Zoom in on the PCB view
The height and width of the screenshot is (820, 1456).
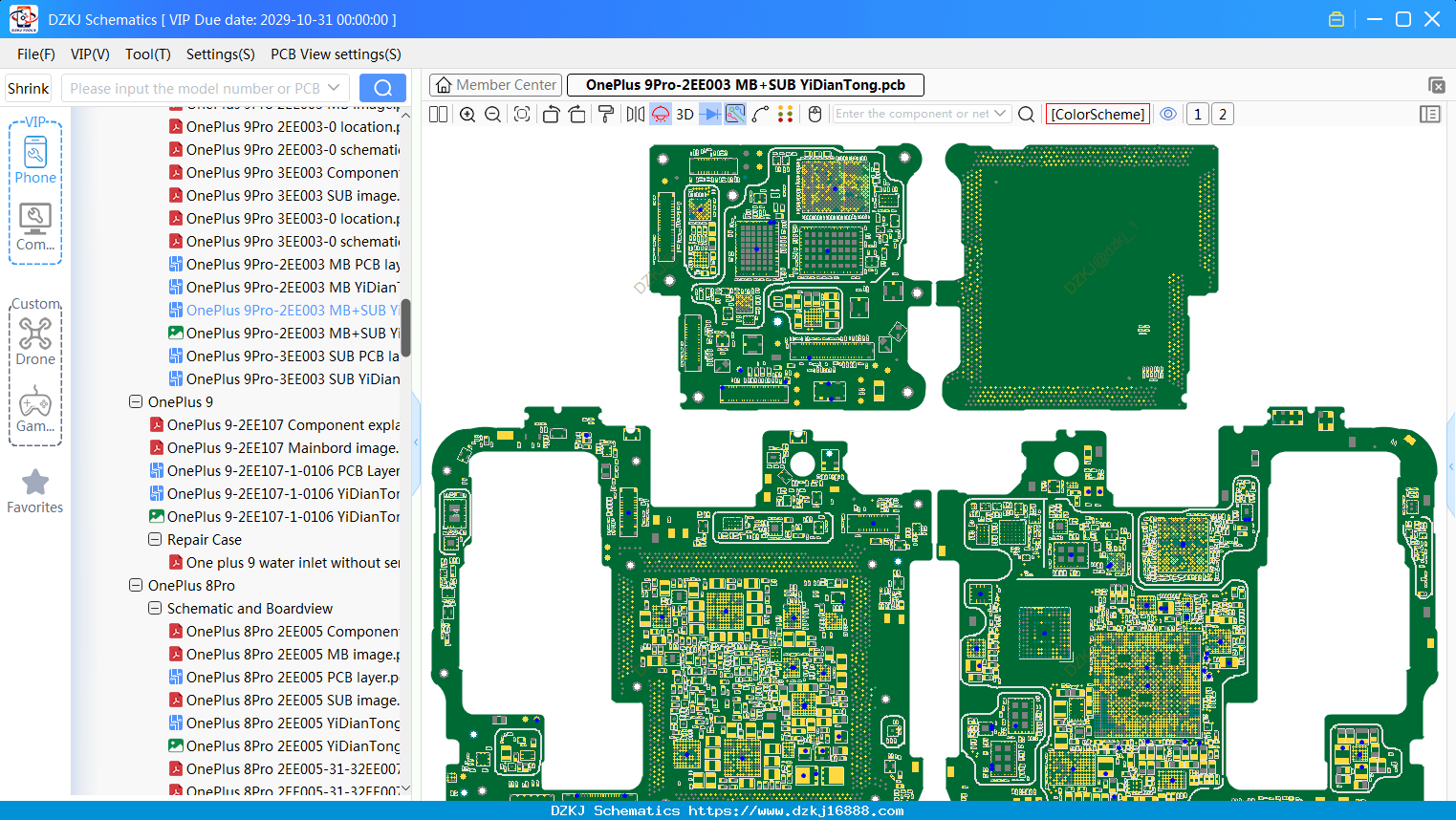[x=467, y=115]
